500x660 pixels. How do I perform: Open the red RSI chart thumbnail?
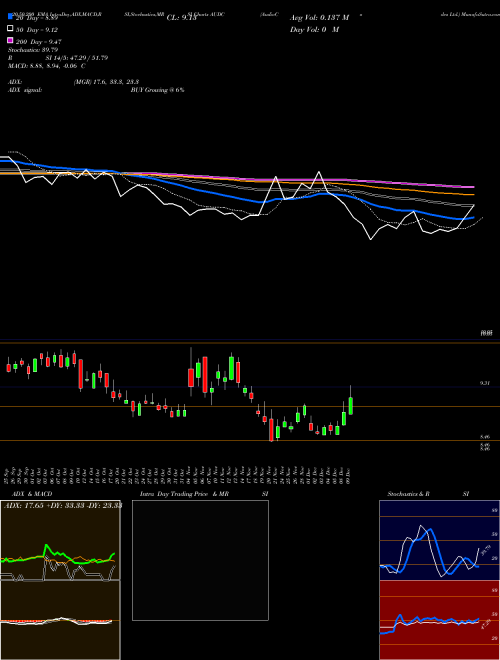(439, 620)
